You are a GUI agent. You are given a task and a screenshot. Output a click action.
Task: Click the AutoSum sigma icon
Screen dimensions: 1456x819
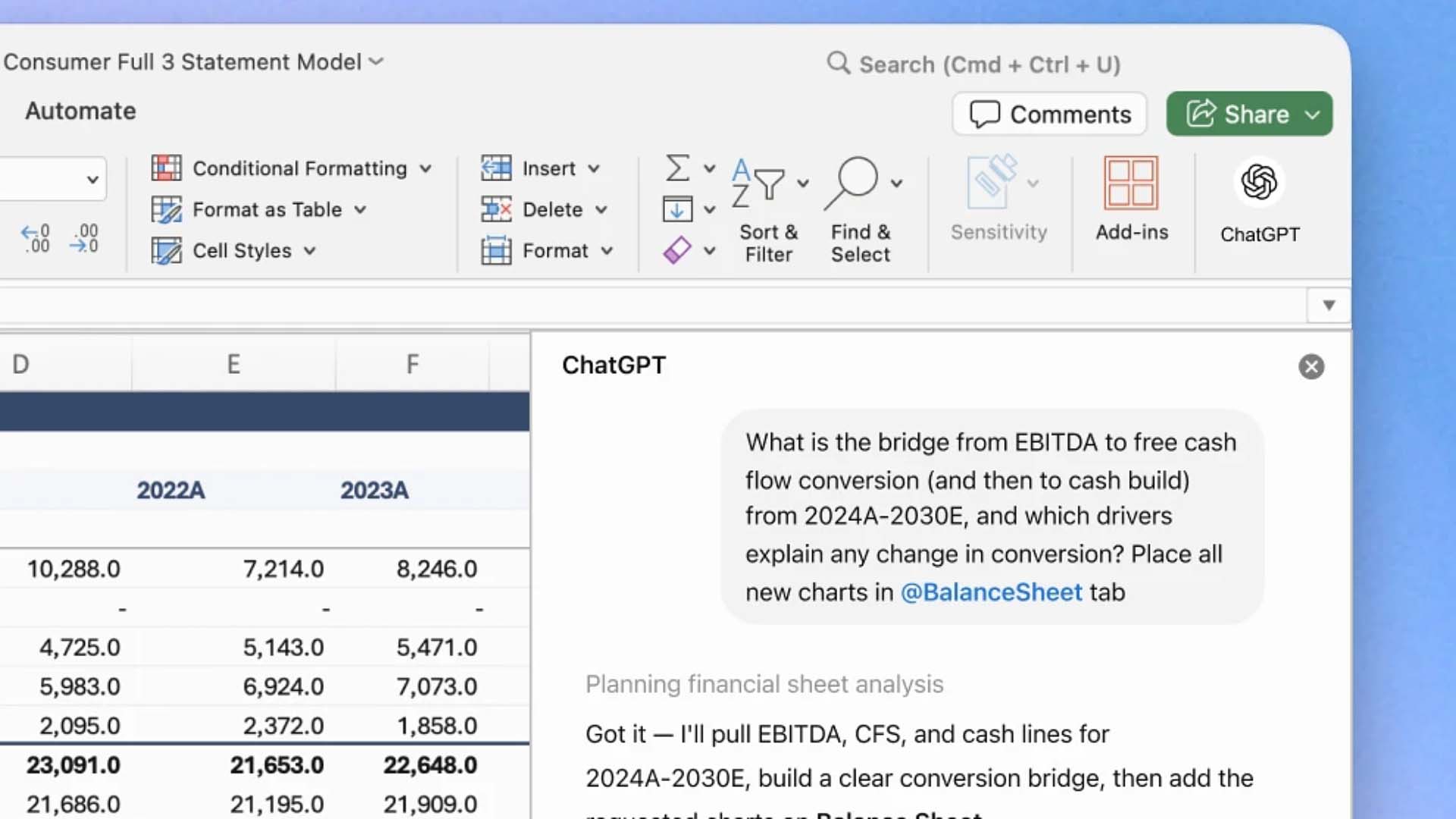coord(677,168)
